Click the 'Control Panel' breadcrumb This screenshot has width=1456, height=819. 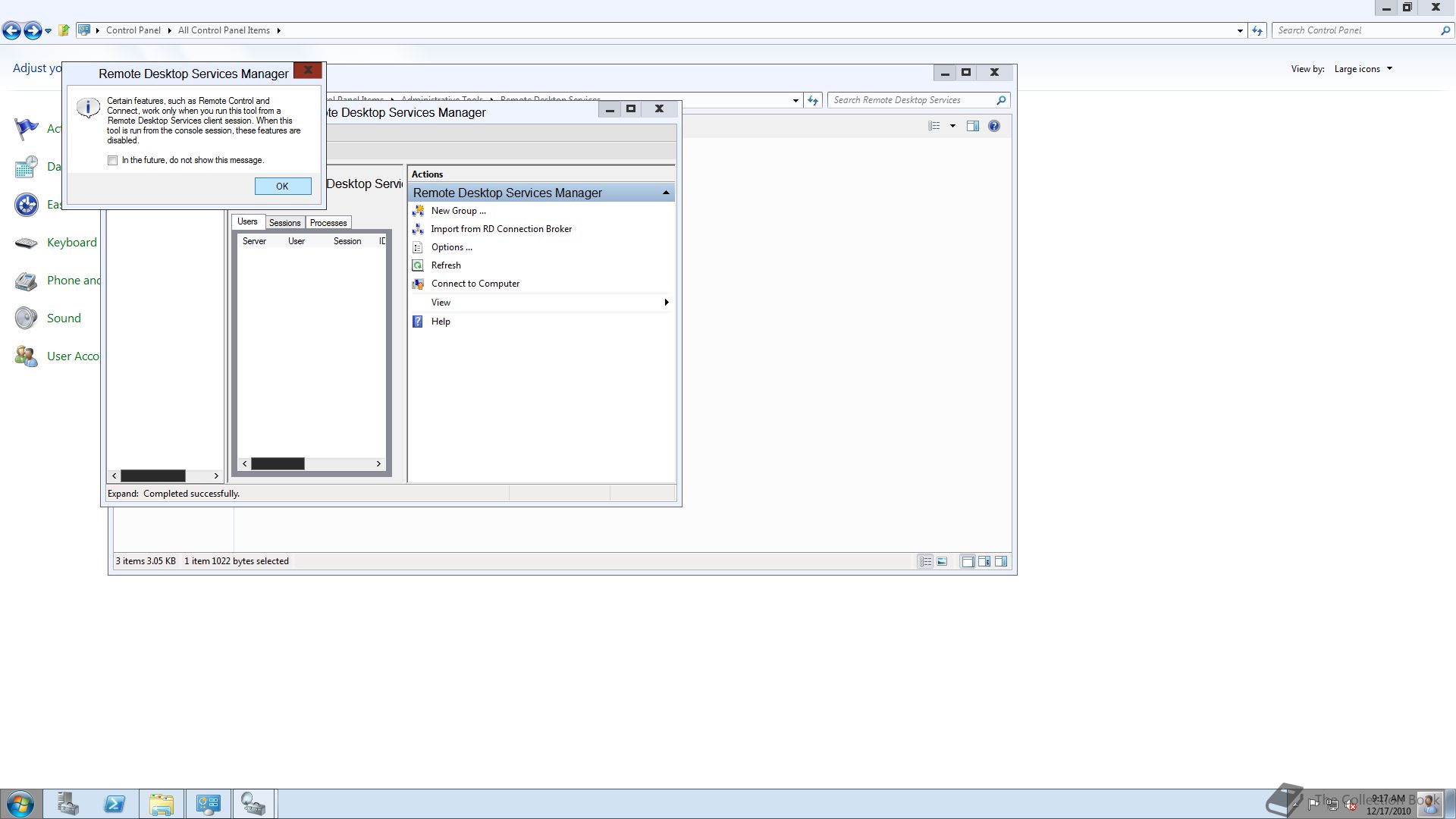133,31
